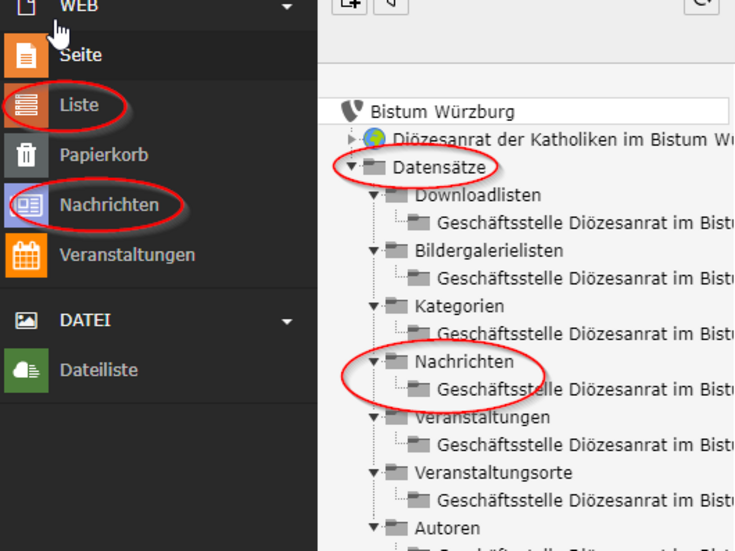Expand the Diözesanrat der Katholiken tree node
The width and height of the screenshot is (735, 551).
(x=351, y=139)
